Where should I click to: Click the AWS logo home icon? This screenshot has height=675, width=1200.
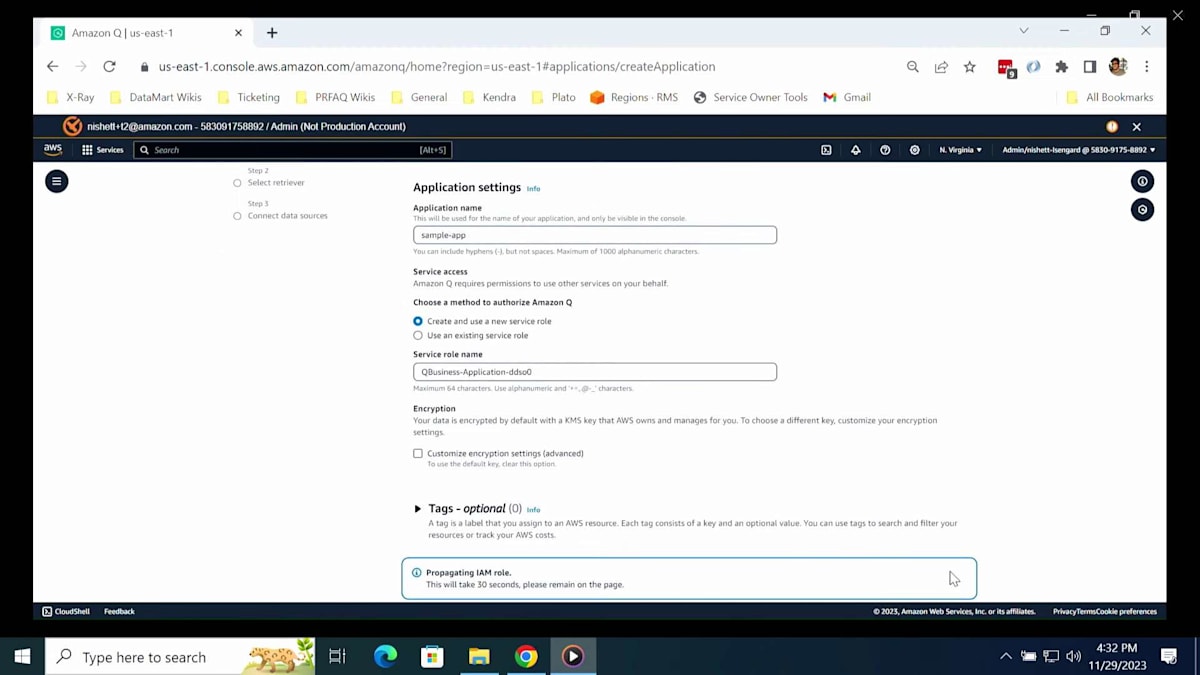click(53, 150)
